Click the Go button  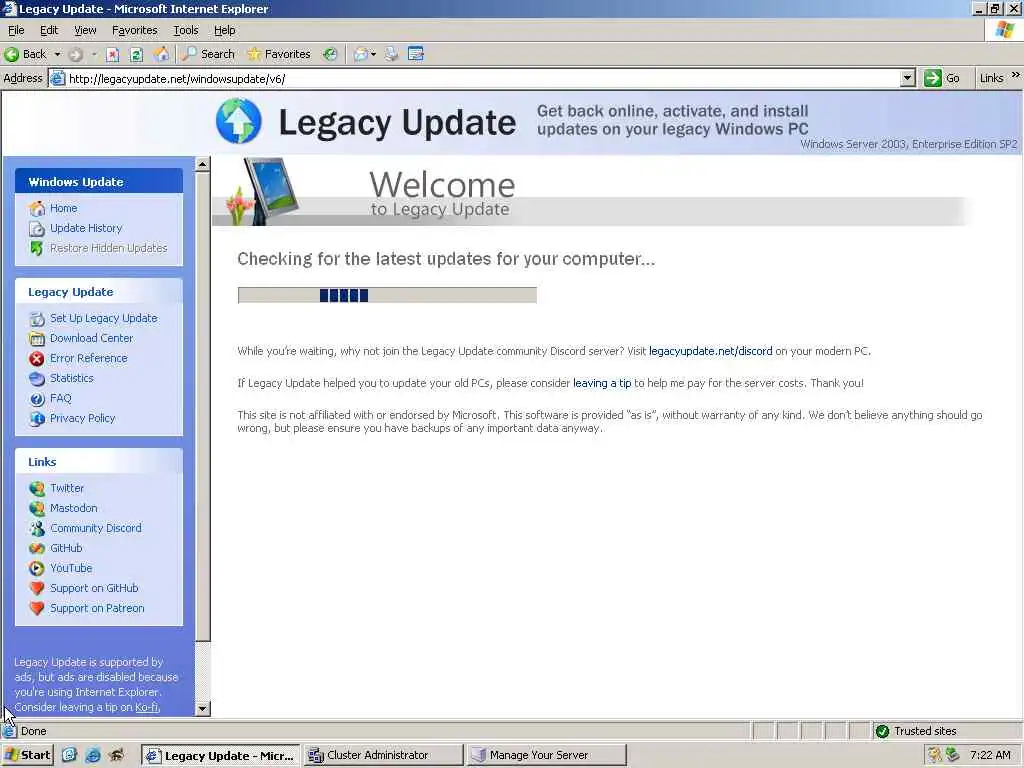[x=942, y=78]
